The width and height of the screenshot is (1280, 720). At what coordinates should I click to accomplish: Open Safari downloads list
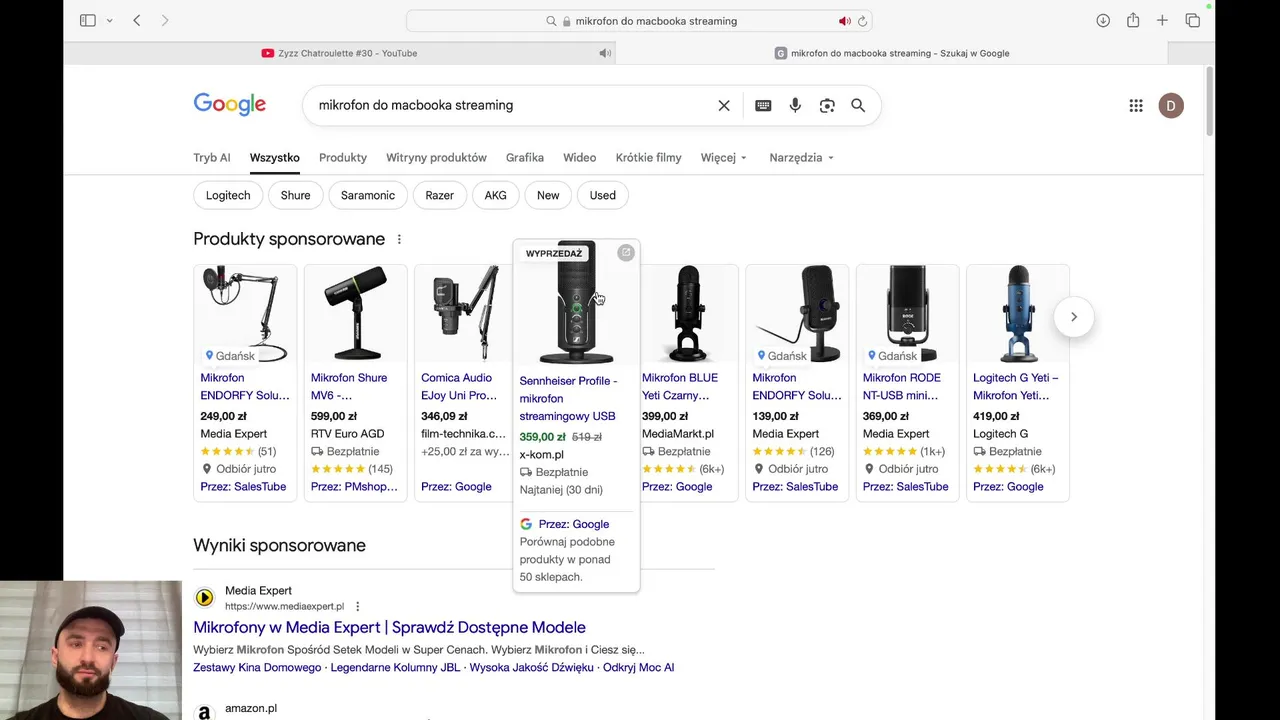(x=1103, y=20)
